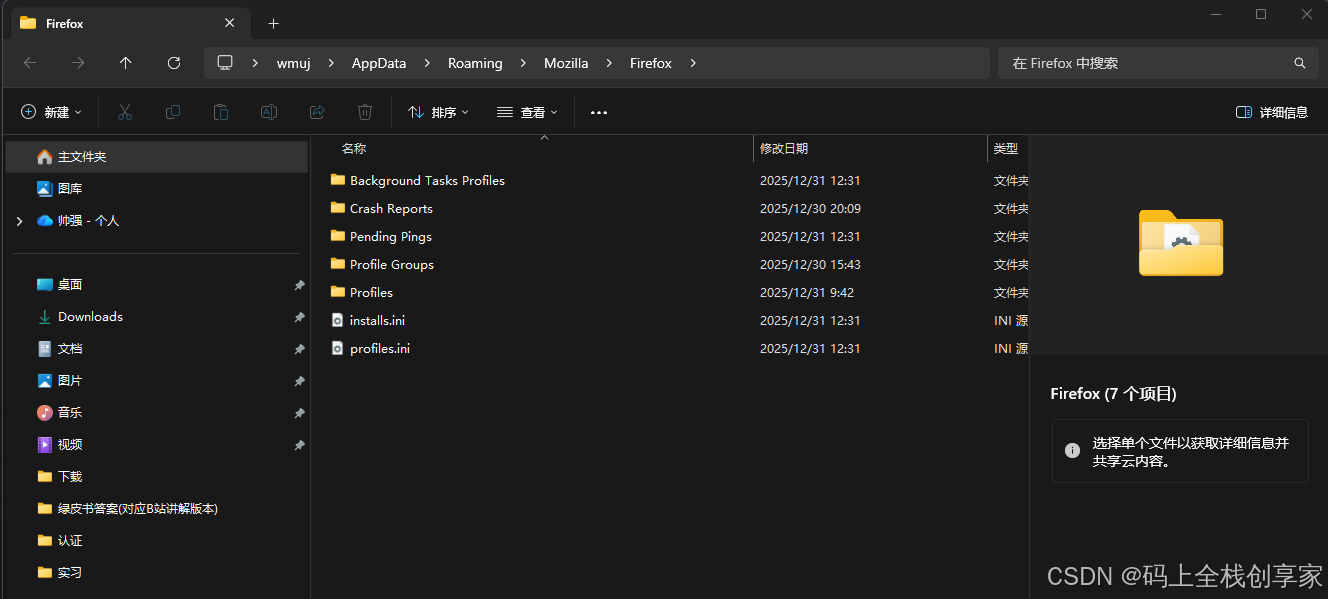Unpin Downloads using its pin icon
The width and height of the screenshot is (1328, 599).
click(x=299, y=317)
